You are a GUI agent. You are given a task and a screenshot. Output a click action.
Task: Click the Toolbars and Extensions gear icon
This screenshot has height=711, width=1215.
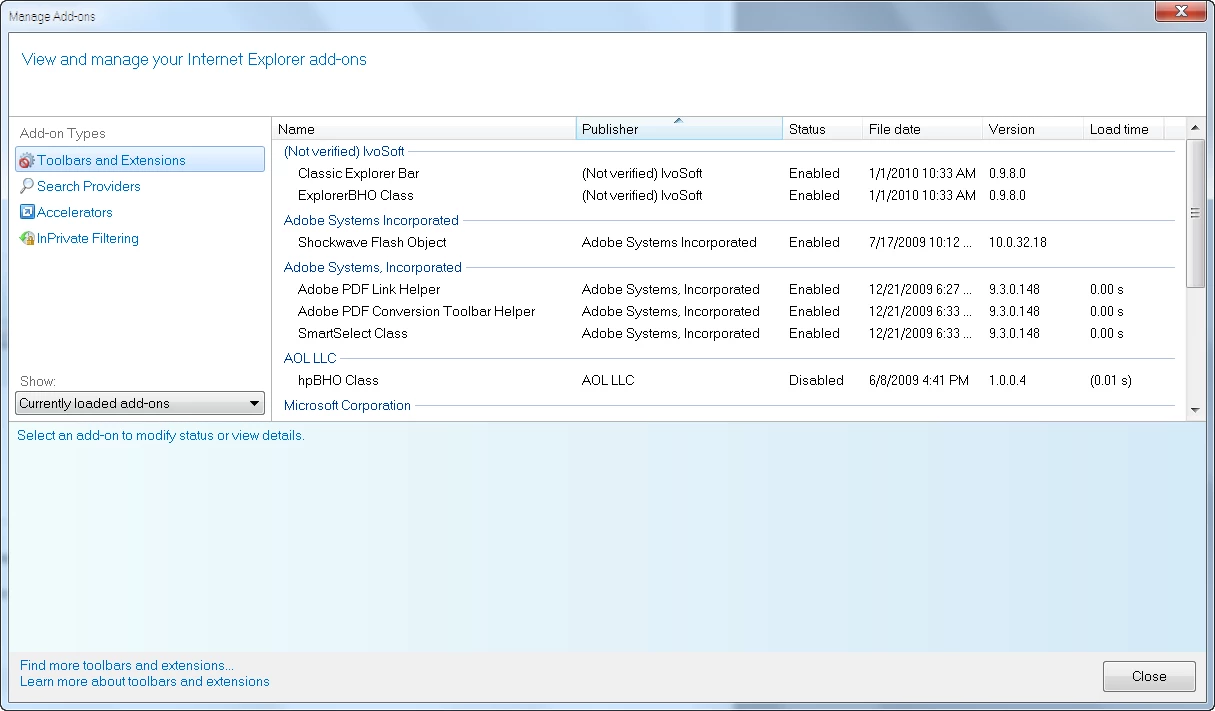pyautogui.click(x=27, y=160)
